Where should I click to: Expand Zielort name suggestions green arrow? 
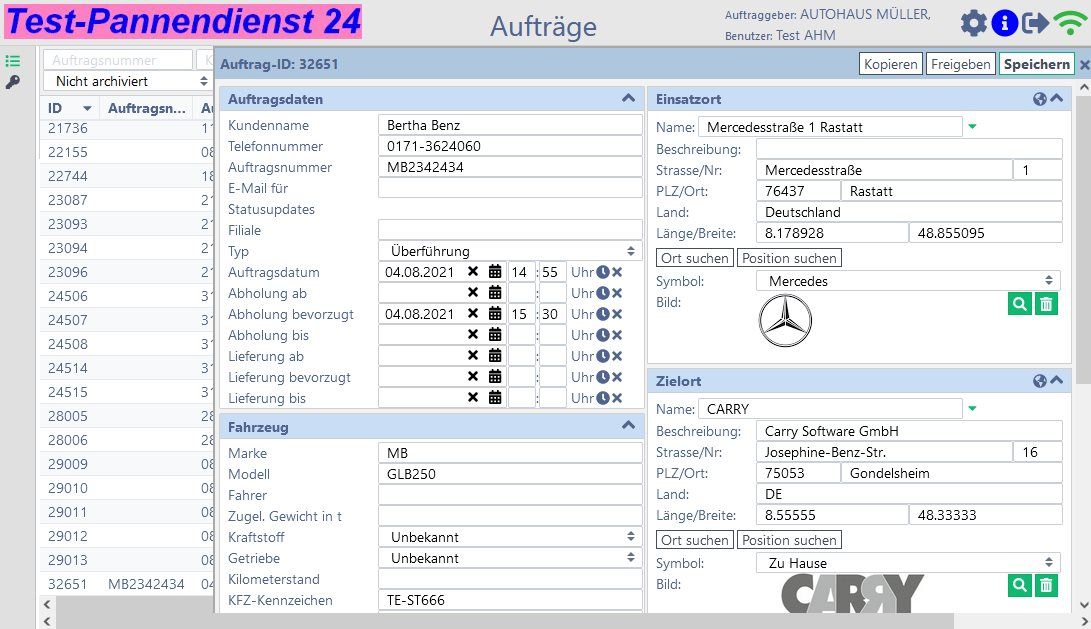click(973, 408)
